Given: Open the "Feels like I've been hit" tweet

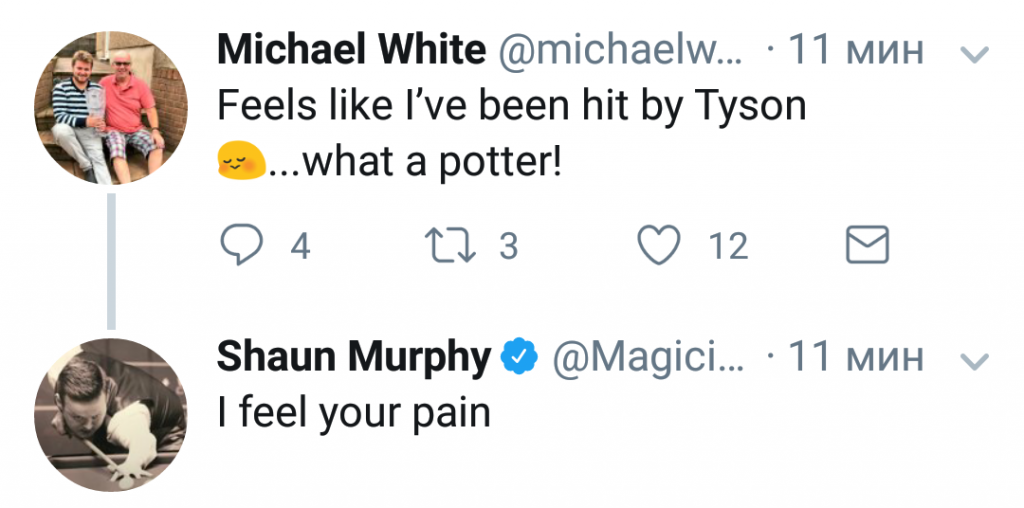Looking at the screenshot, I should point(511,105).
